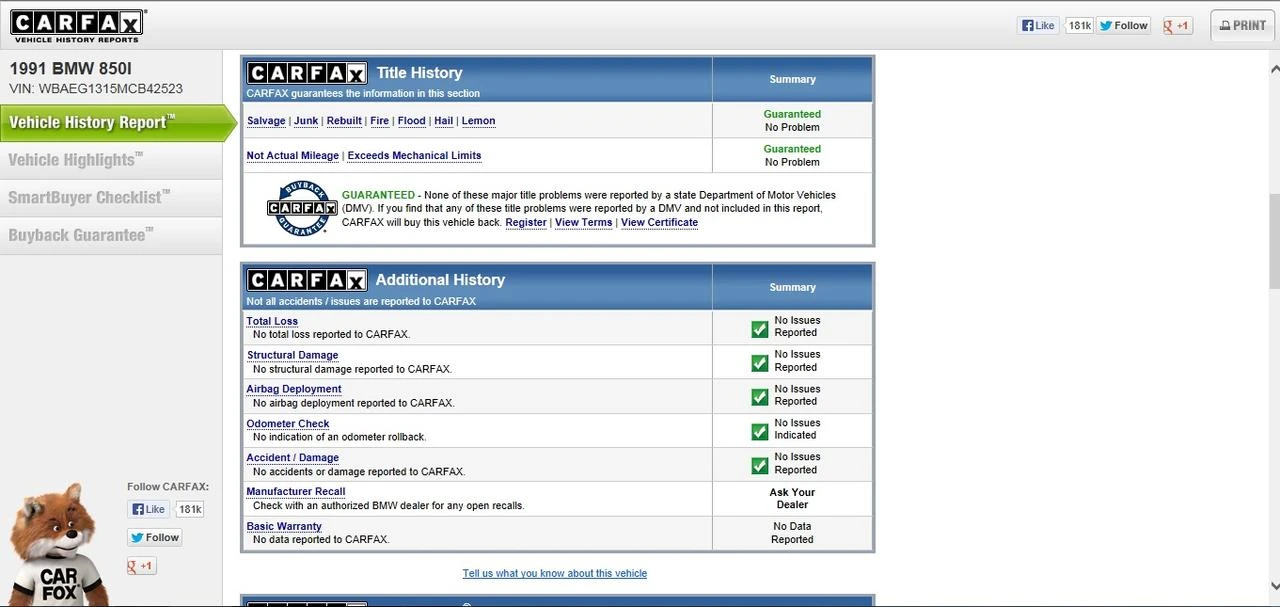1280x607 pixels.
Task: Click the Twitter Follow button in header
Action: click(1124, 26)
